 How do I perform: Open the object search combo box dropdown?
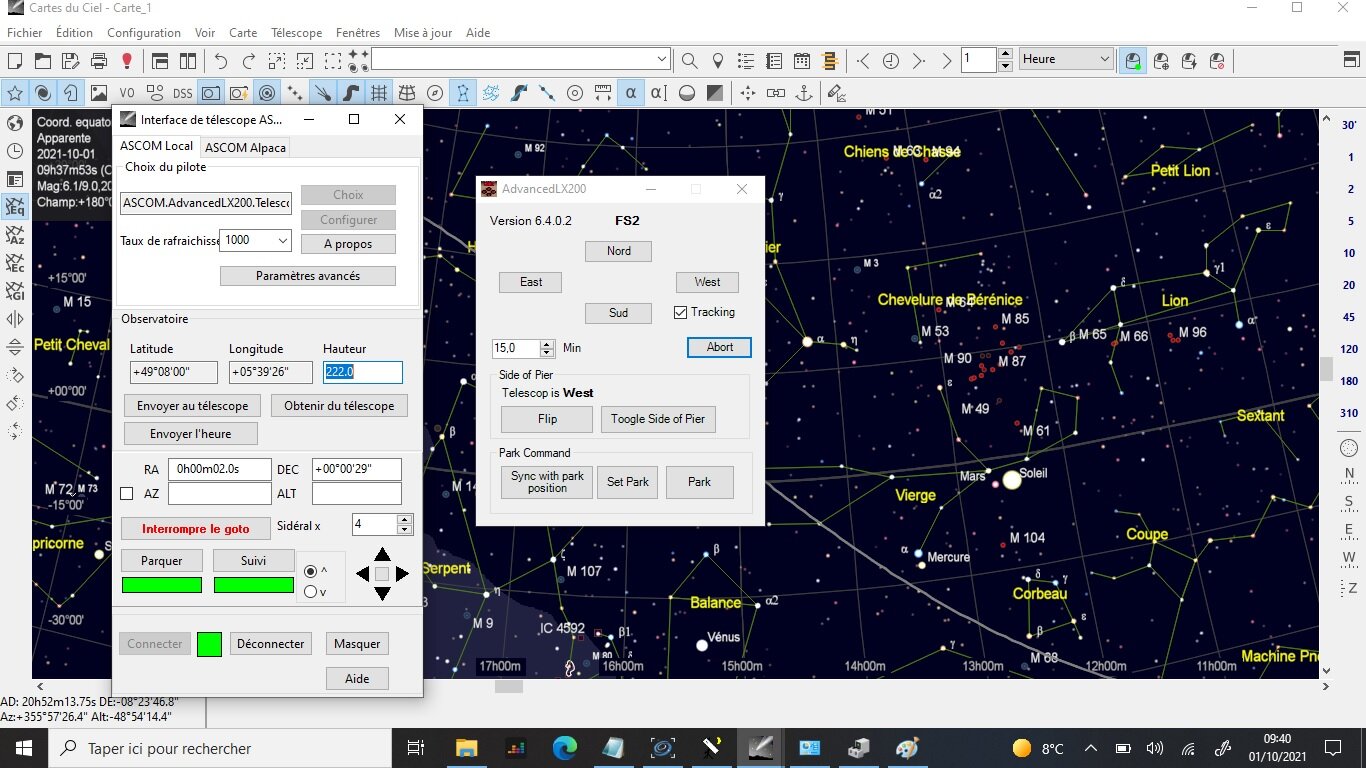point(662,60)
